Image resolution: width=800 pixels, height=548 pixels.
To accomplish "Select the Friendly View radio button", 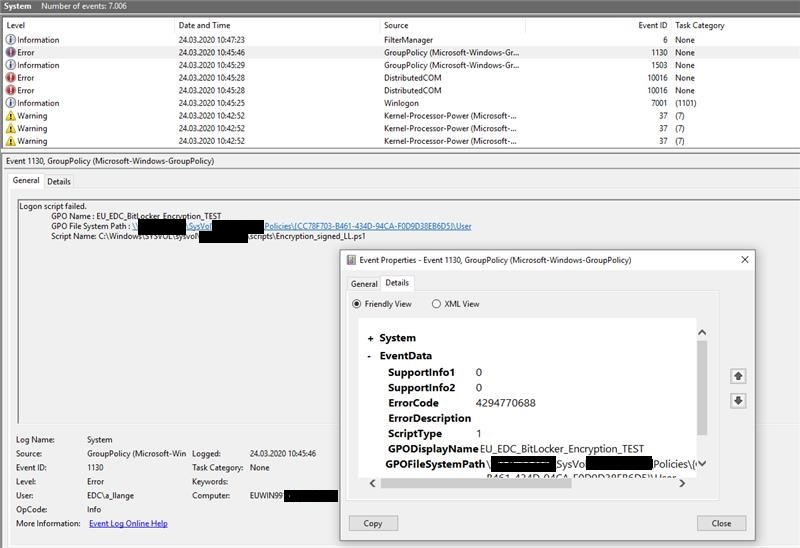I will [x=356, y=304].
